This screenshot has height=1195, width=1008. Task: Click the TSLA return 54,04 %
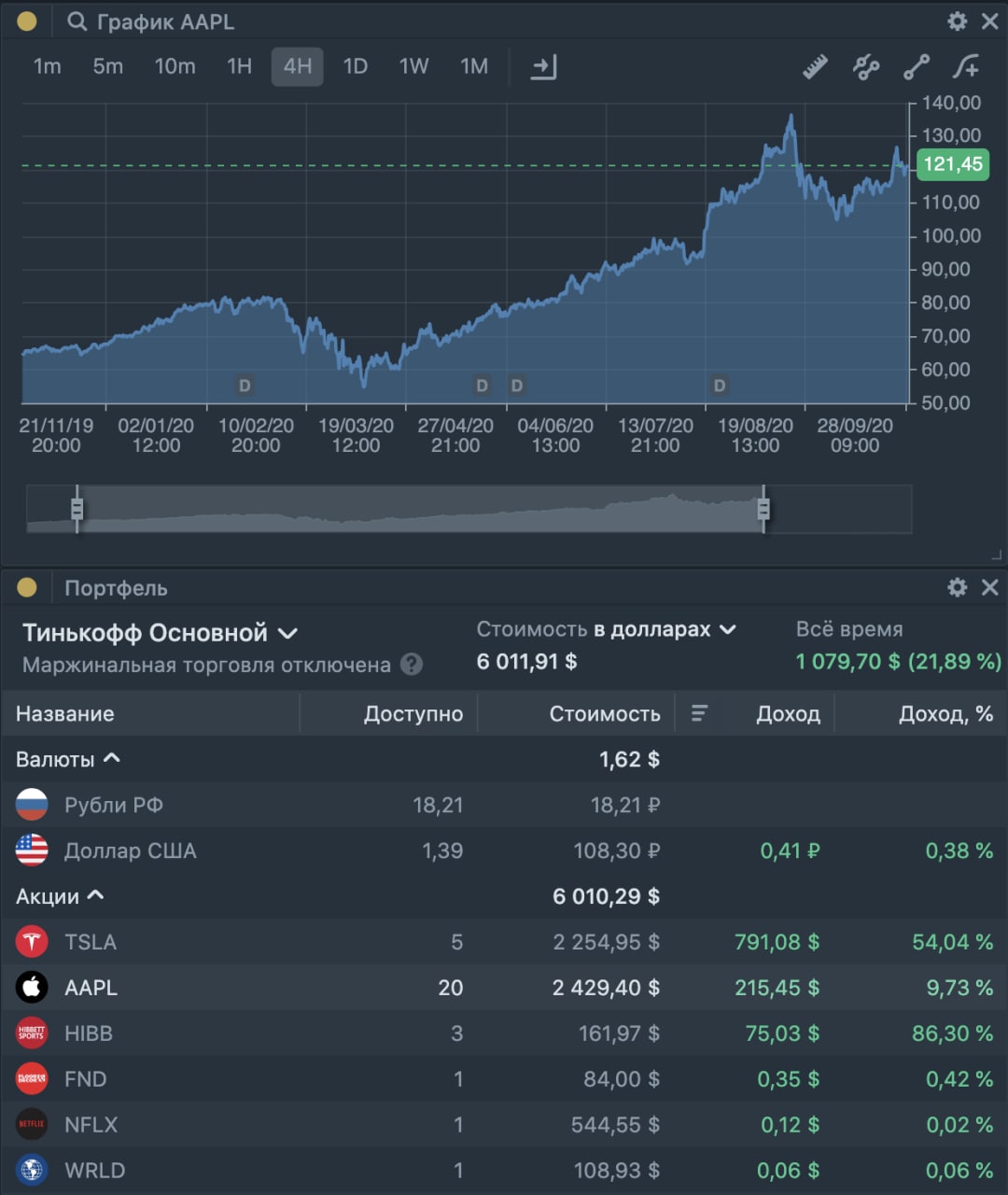point(953,942)
